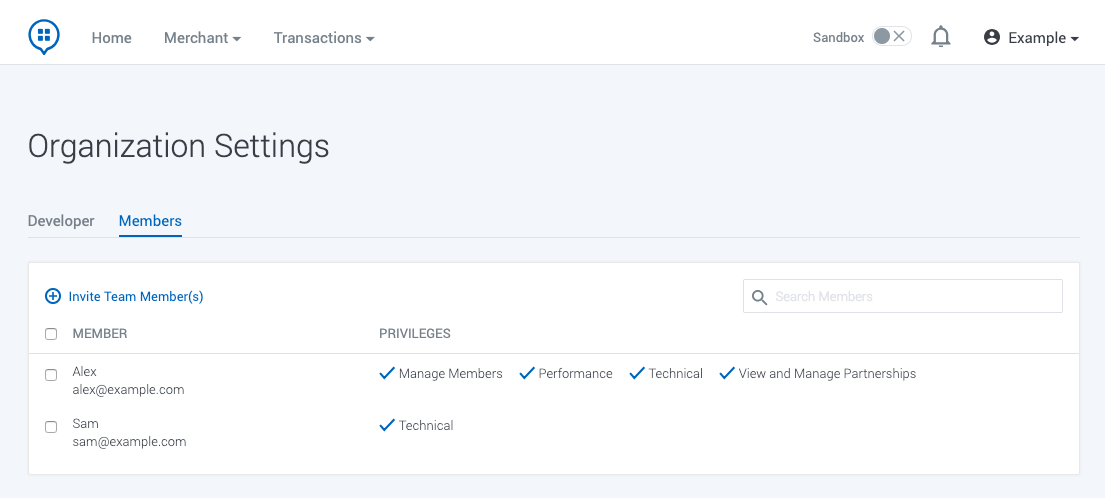Click the blue app logo icon
This screenshot has width=1105, height=498.
[x=44, y=37]
